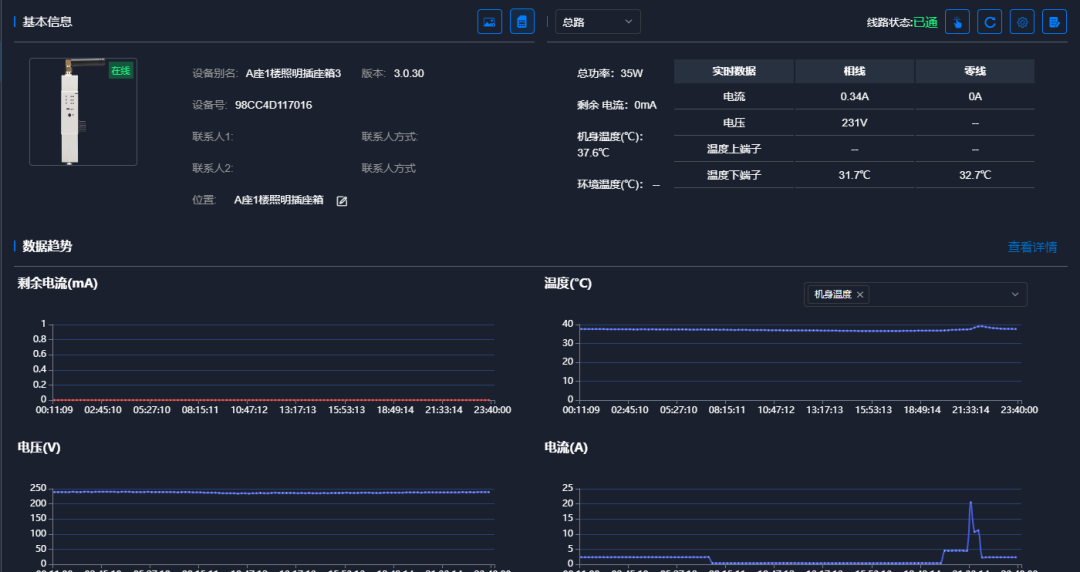The image size is (1080, 572).
Task: Click the hand pointer manual control icon
Action: (x=957, y=22)
